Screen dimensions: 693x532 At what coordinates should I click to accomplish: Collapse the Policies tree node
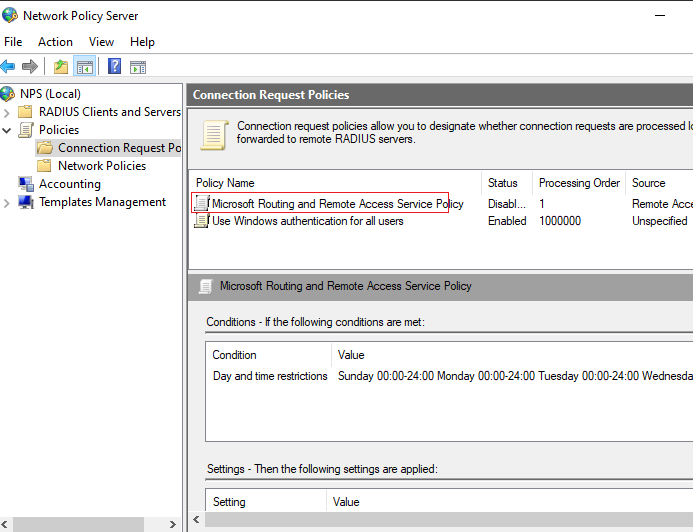point(7,130)
